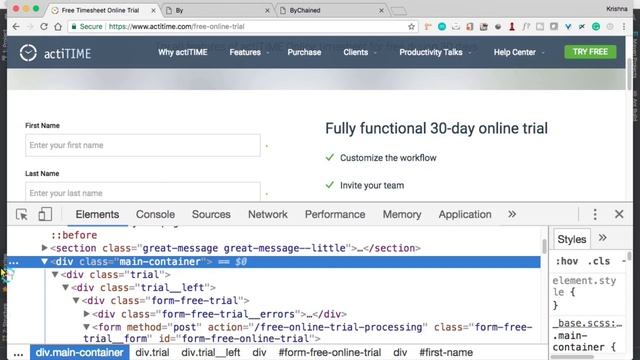Click the breadcrumb leading ellipsis
This screenshot has height=360, width=640.
[x=18, y=353]
